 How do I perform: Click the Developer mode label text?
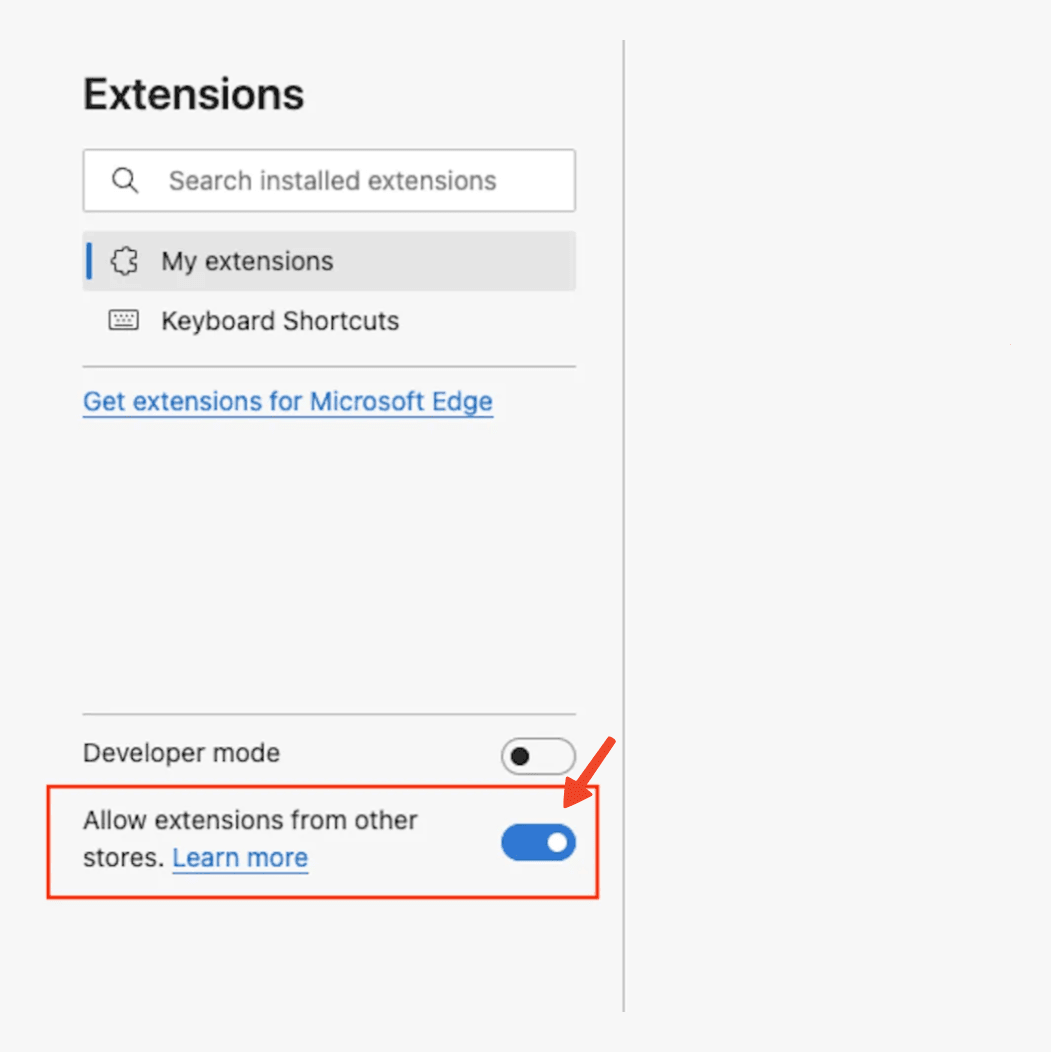tap(181, 753)
